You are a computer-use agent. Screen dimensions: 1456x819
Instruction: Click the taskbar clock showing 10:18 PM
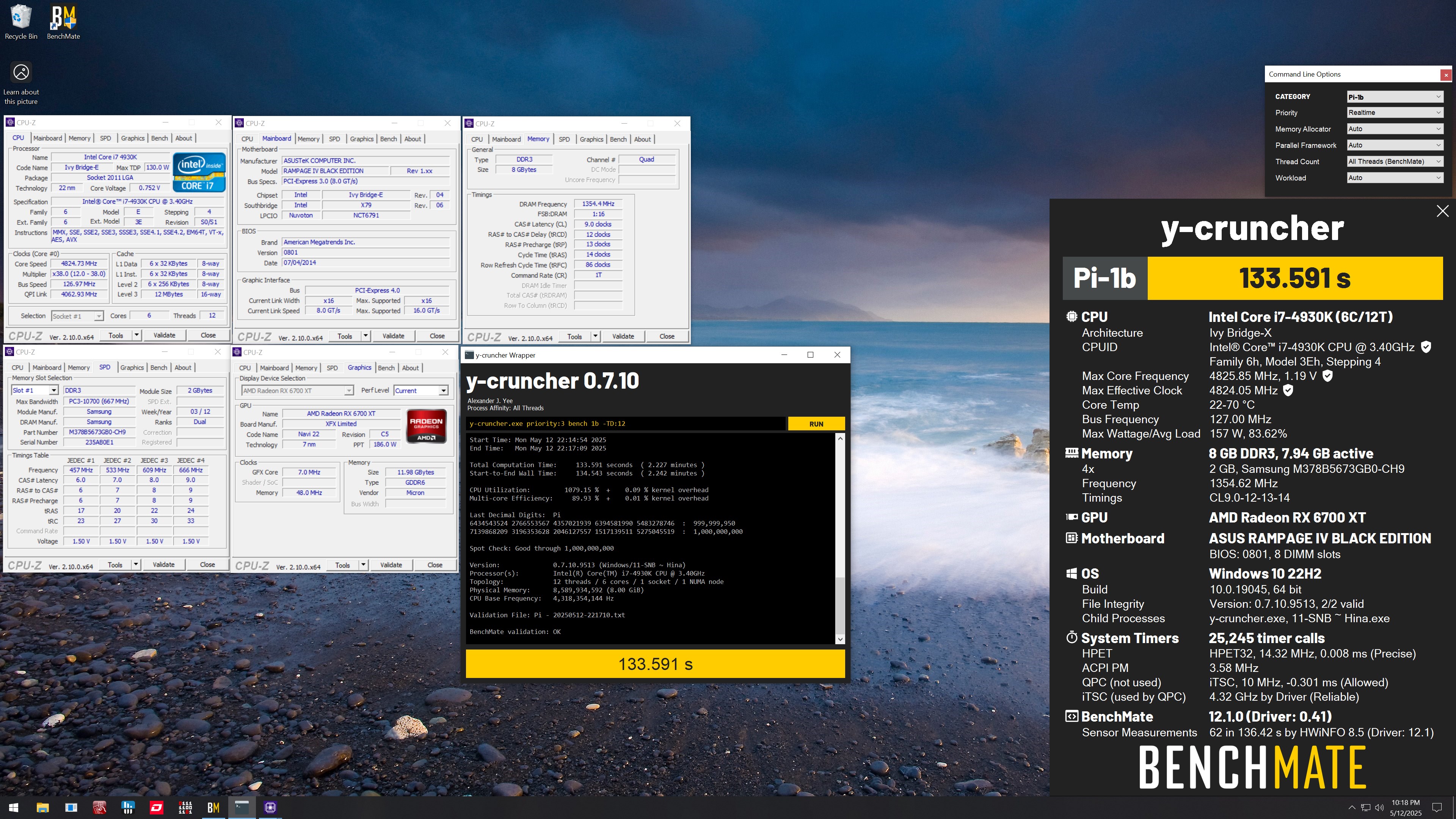[x=1406, y=808]
